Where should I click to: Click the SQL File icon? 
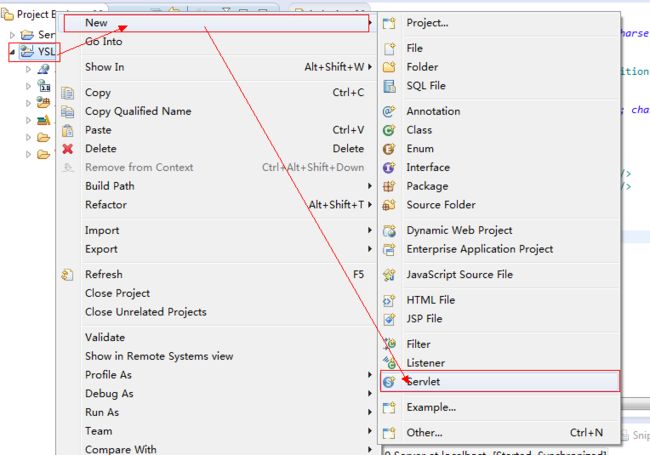(x=389, y=86)
